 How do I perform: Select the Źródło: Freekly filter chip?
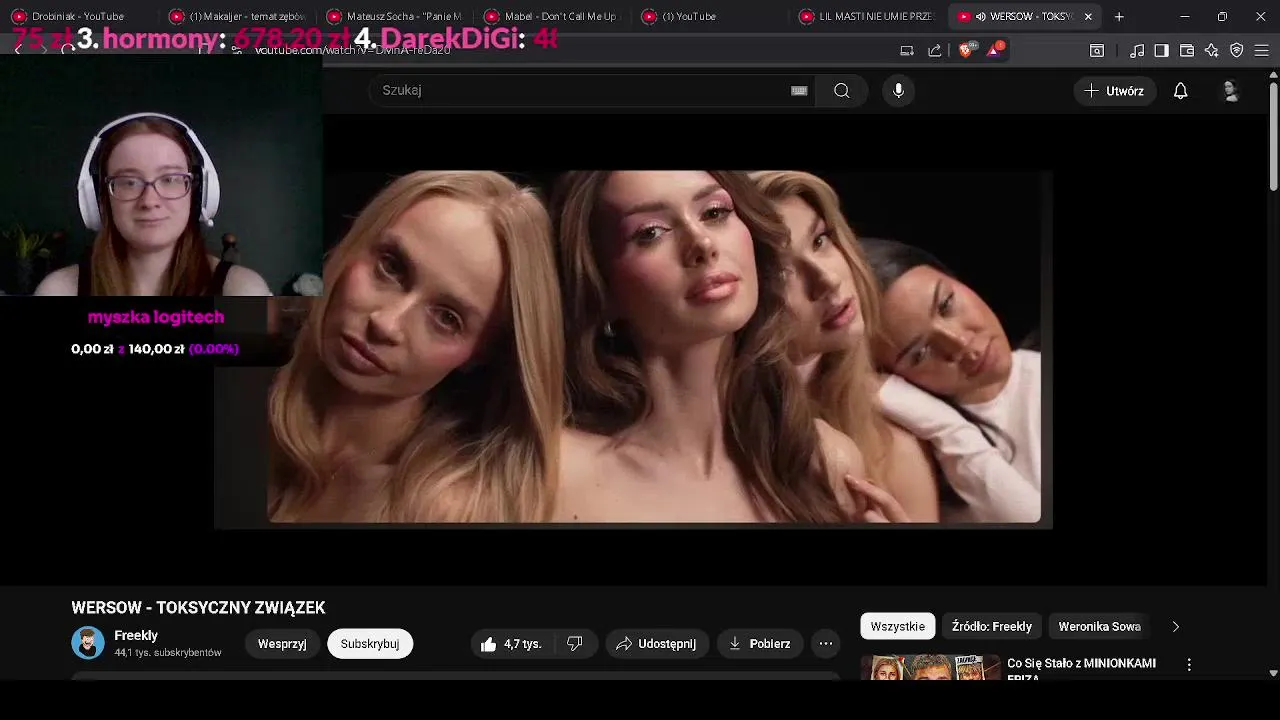(x=992, y=626)
